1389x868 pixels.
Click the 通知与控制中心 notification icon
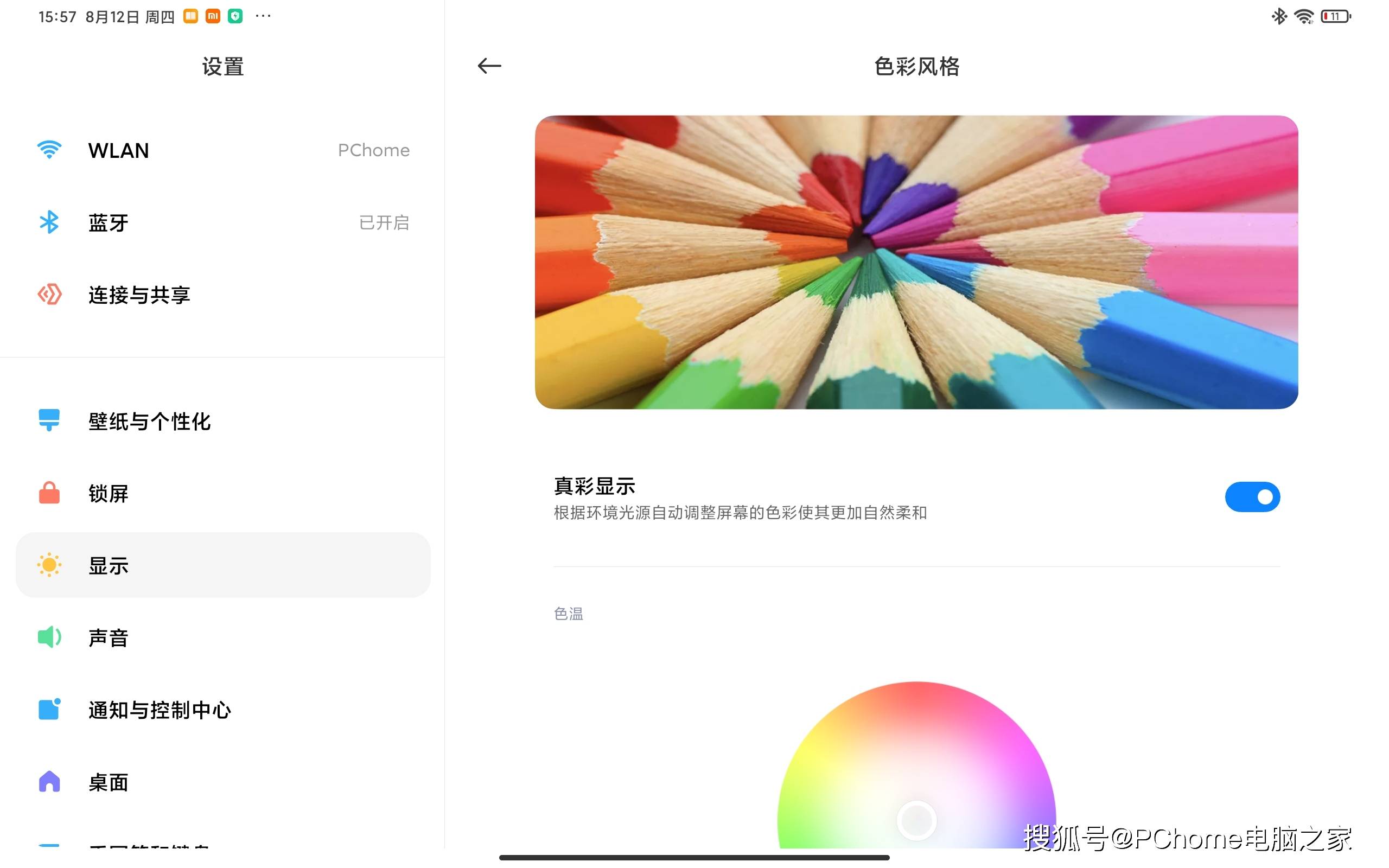49,709
